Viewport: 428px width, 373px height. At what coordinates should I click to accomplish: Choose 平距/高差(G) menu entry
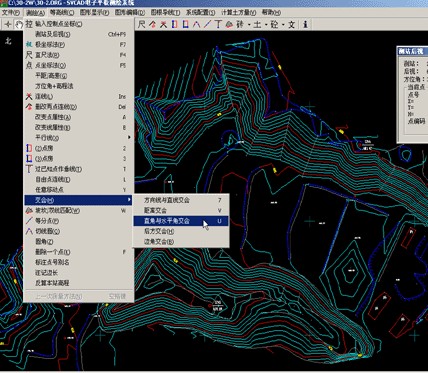tap(78, 76)
